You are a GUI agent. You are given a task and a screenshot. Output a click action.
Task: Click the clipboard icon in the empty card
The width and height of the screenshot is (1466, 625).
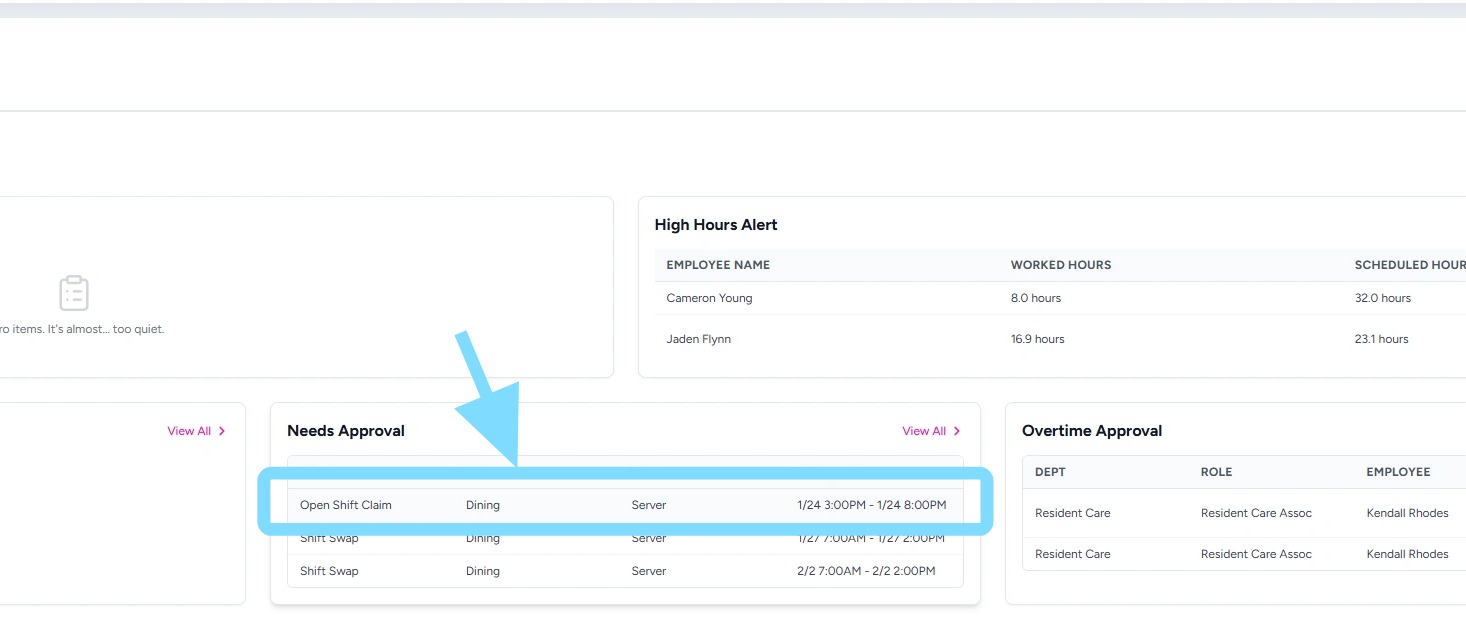click(74, 293)
